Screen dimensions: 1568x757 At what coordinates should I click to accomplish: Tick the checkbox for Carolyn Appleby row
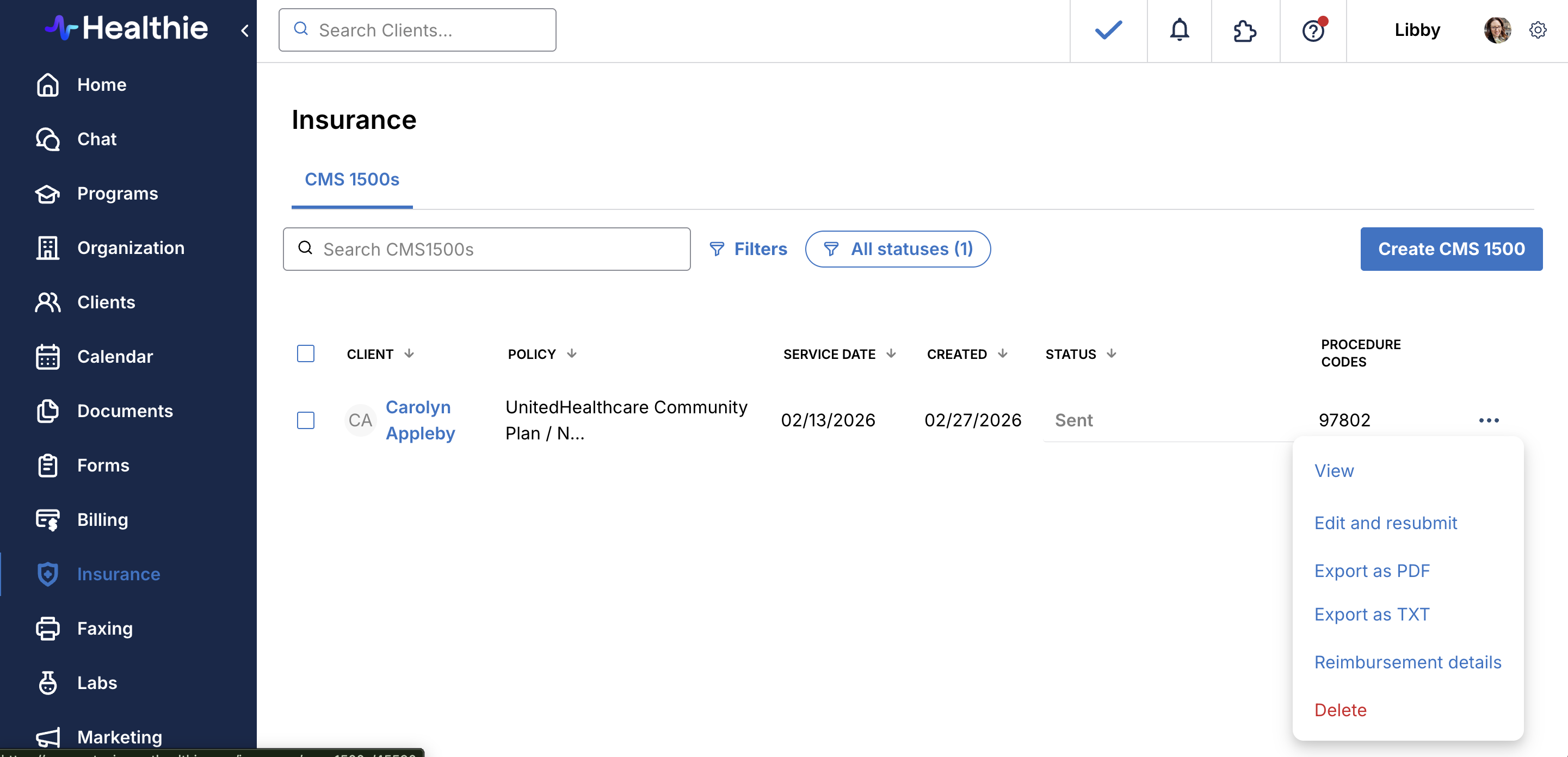point(306,420)
